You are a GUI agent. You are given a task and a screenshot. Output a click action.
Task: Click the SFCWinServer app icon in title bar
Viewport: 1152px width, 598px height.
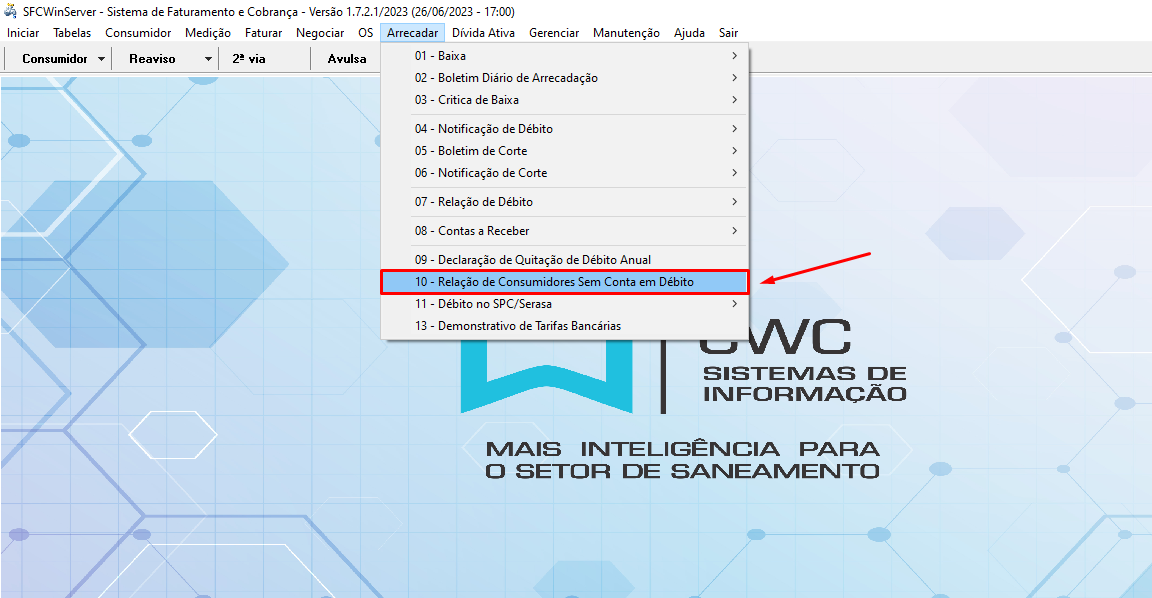pyautogui.click(x=11, y=11)
